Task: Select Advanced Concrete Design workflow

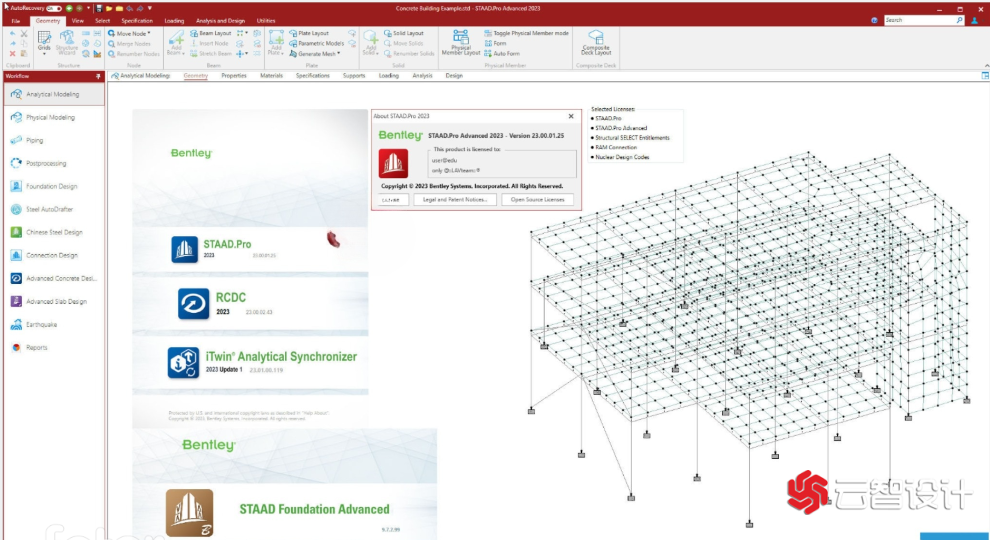Action: [54, 279]
